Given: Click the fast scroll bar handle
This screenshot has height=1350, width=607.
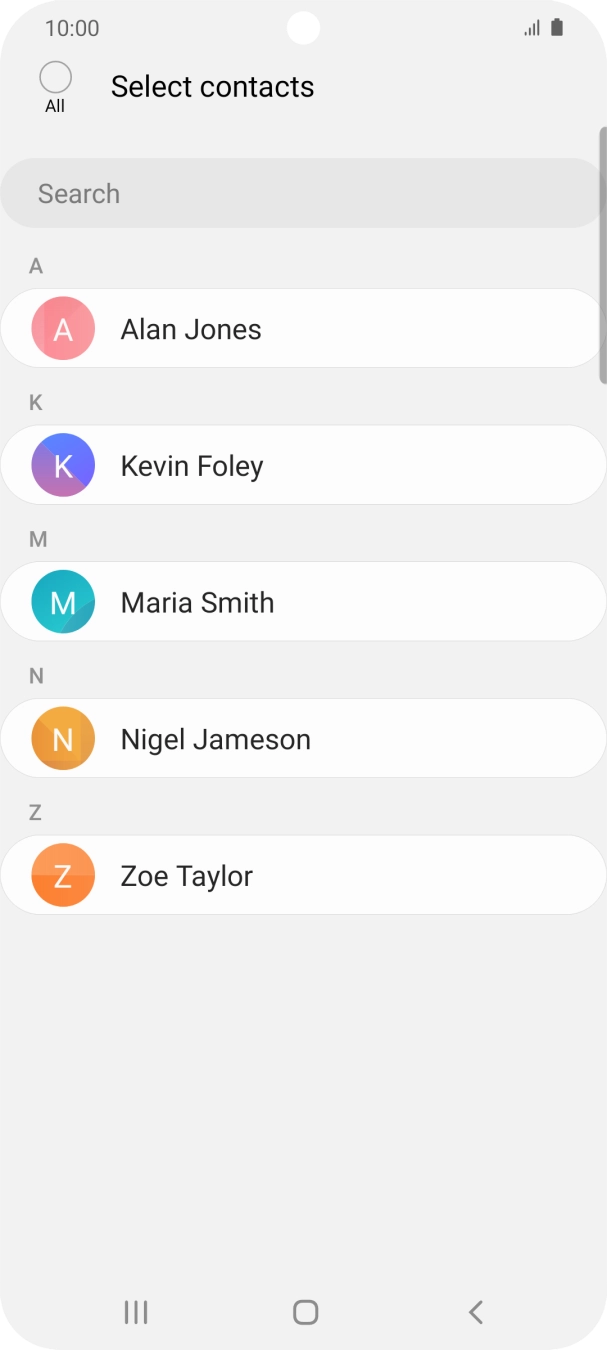Looking at the screenshot, I should click(602, 255).
